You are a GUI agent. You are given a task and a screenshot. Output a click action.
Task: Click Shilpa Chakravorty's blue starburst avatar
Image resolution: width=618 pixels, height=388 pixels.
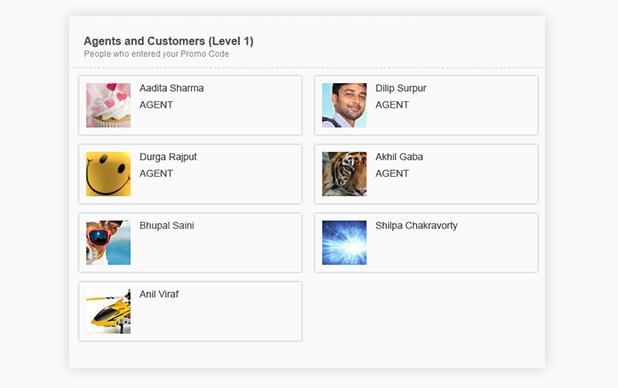coord(344,242)
